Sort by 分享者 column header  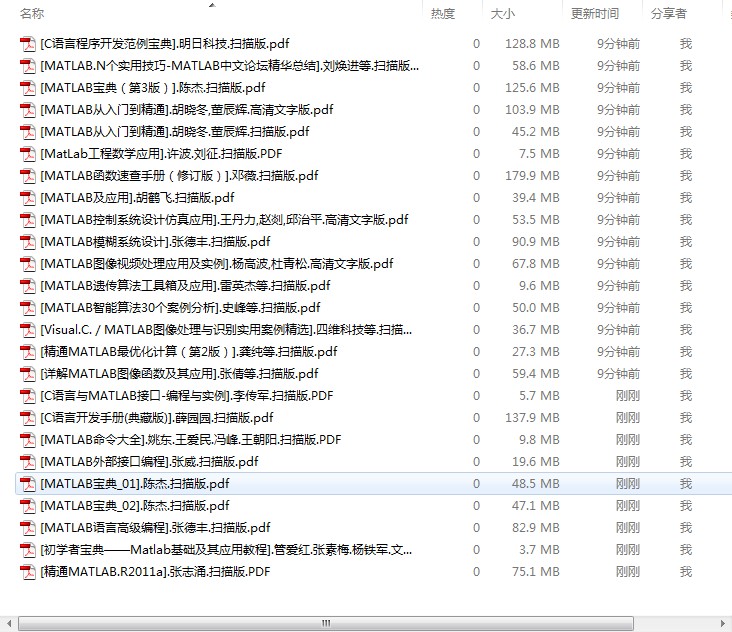pyautogui.click(x=669, y=14)
